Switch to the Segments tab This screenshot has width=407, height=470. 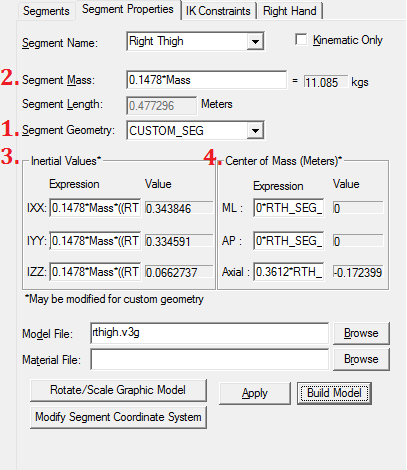(46, 11)
